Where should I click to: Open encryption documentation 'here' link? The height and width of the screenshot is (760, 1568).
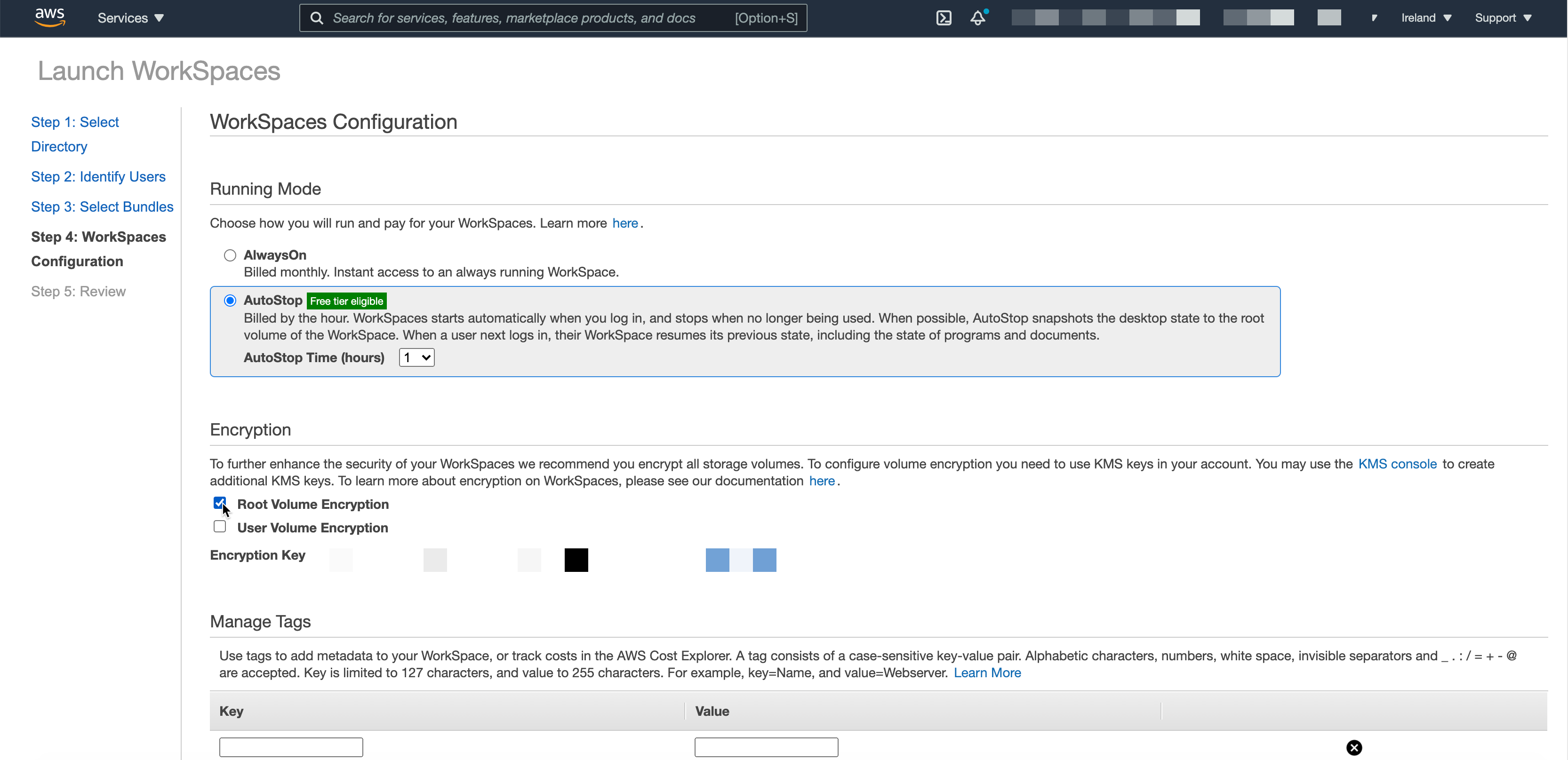click(821, 480)
